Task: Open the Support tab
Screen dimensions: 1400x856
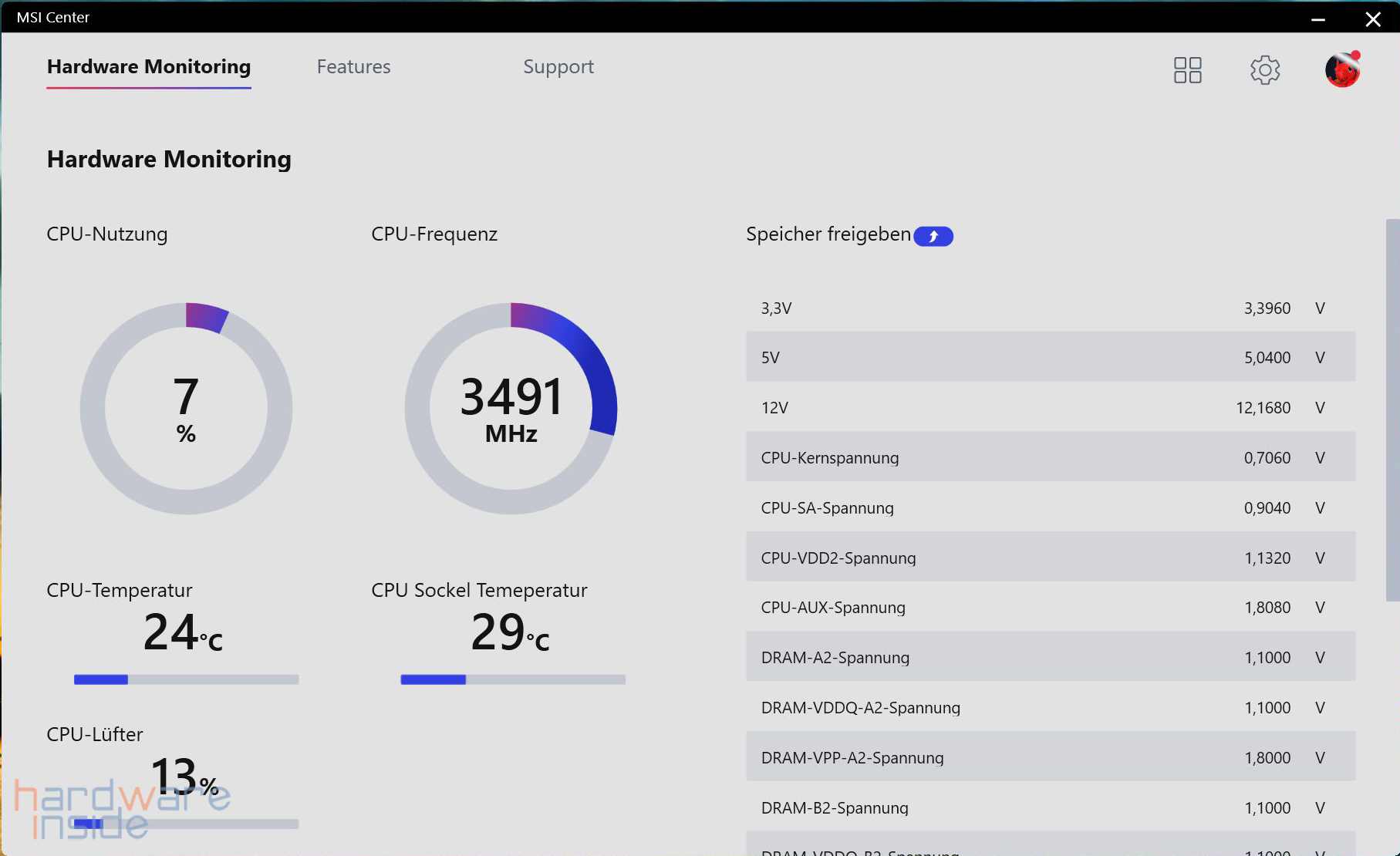Action: pyautogui.click(x=558, y=67)
